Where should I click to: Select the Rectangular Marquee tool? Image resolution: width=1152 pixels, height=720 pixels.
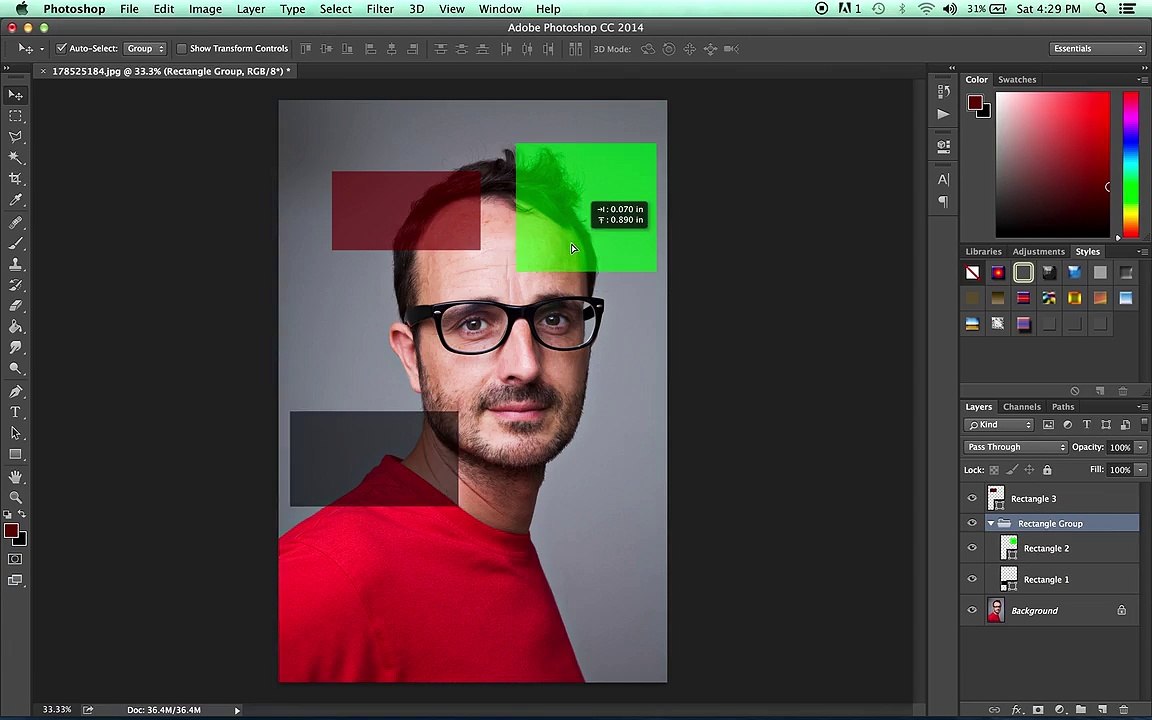pos(15,116)
